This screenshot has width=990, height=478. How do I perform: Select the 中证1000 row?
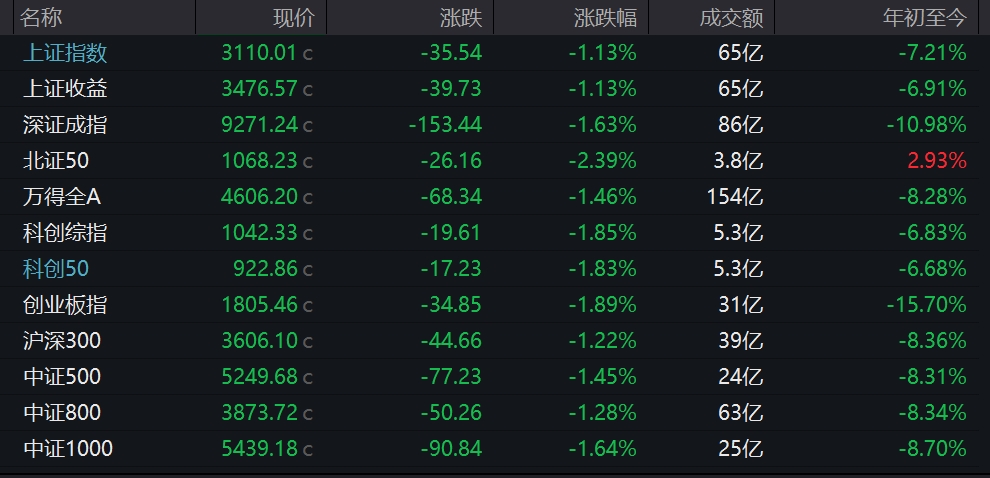tap(495, 449)
